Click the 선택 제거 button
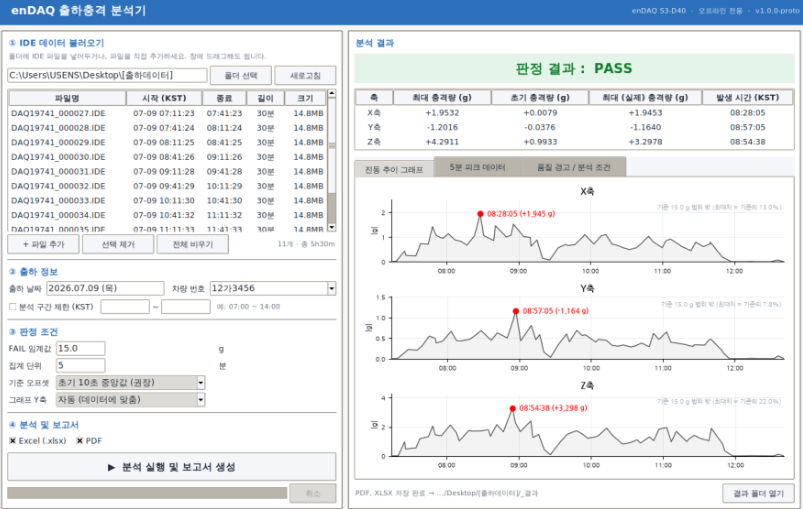This screenshot has height=509, width=803. [x=118, y=244]
